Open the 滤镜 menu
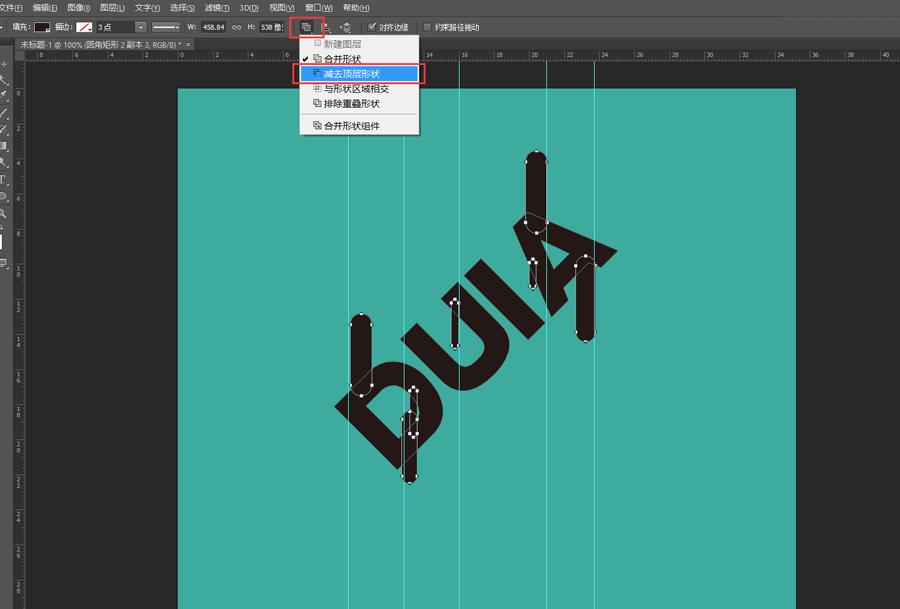Screen dimensions: 900x609 tap(217, 7)
